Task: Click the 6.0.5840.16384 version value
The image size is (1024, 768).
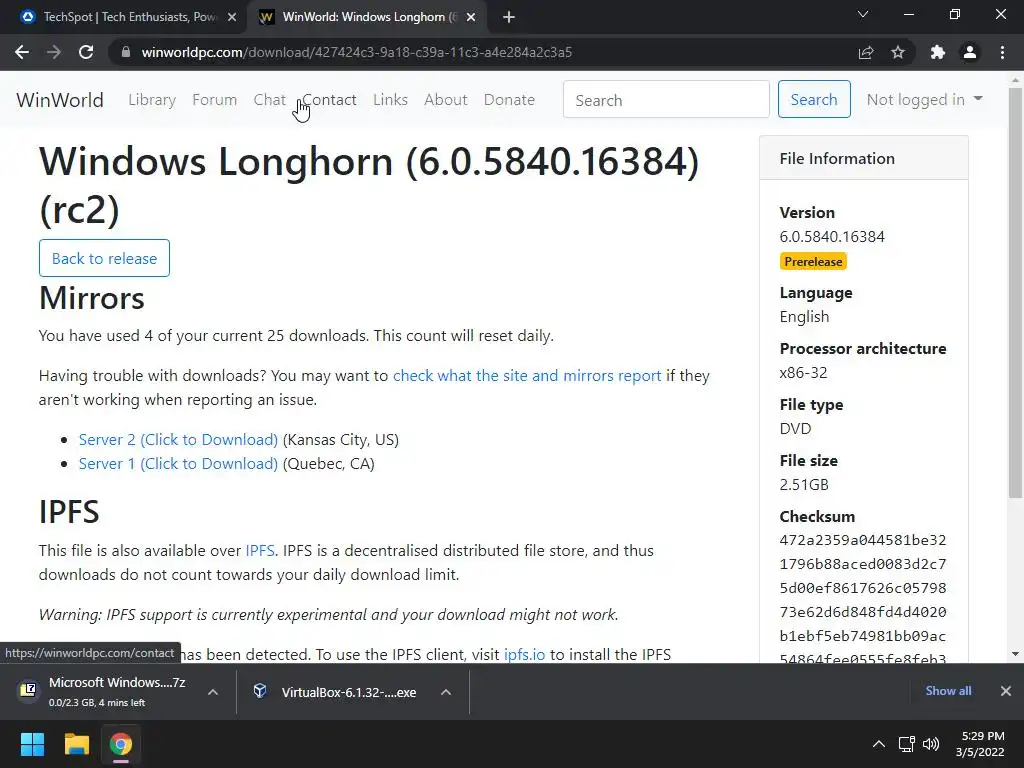Action: [x=832, y=236]
